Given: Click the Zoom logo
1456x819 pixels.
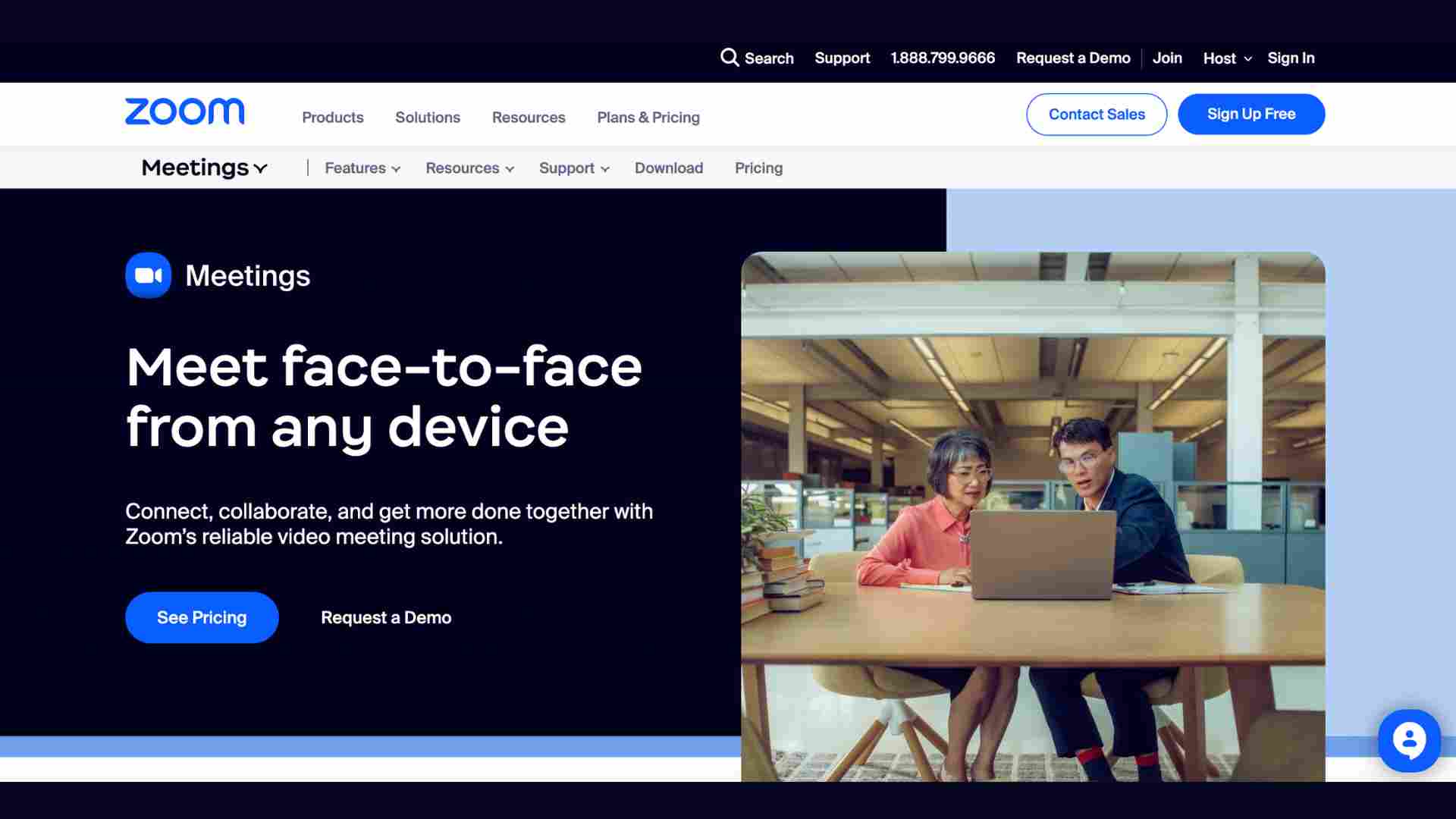Looking at the screenshot, I should (184, 112).
